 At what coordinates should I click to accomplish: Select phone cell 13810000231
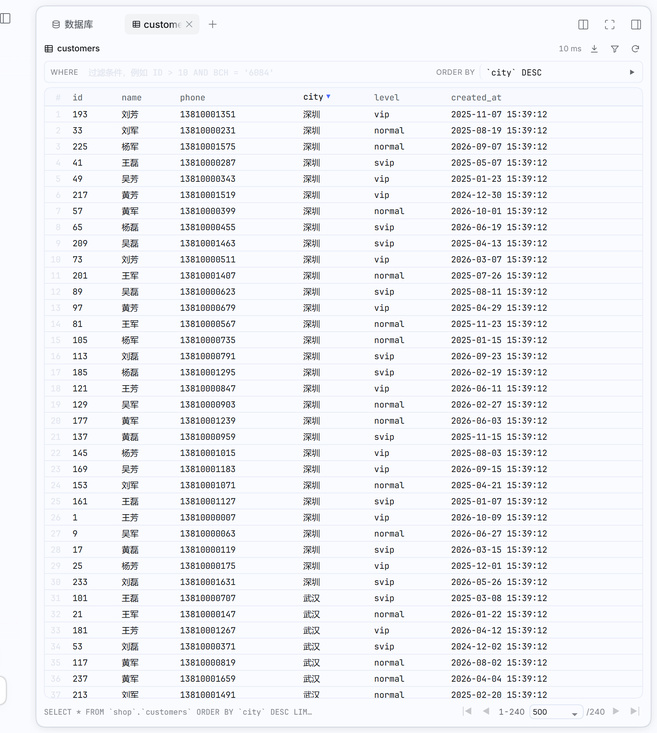[208, 130]
